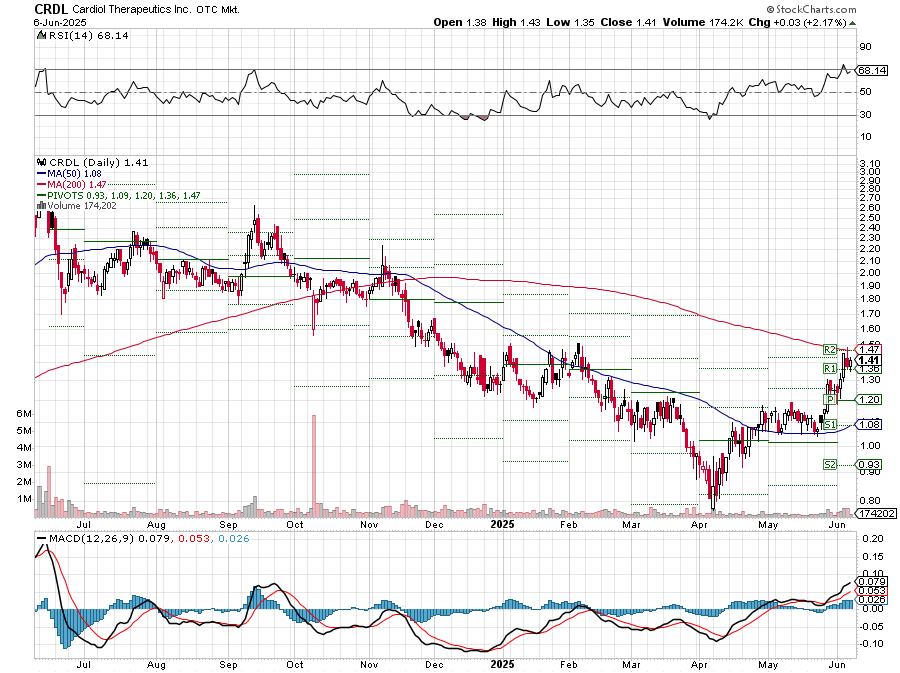Click the 6M volume axis label

point(24,414)
